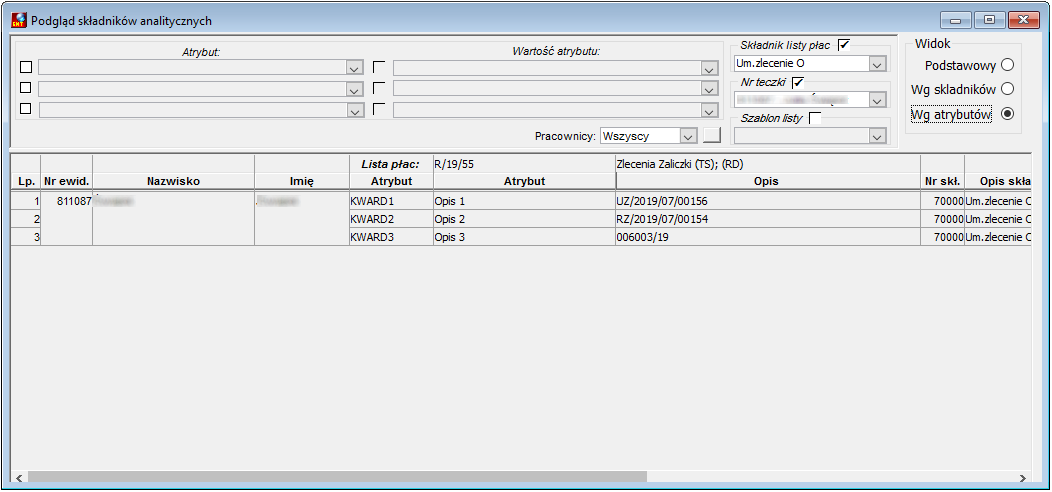Click the horizontal scrollbar thumb
The image size is (1052, 492).
[x=337, y=477]
